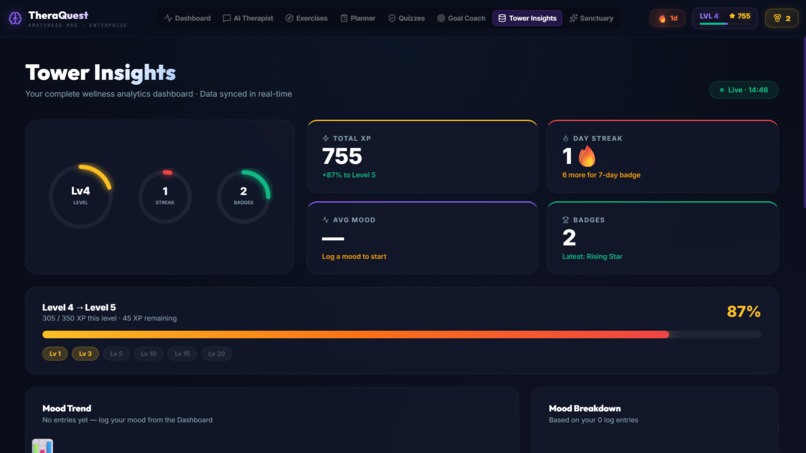Image resolution: width=806 pixels, height=453 pixels.
Task: Select the Tower Insights tab
Action: pos(527,18)
